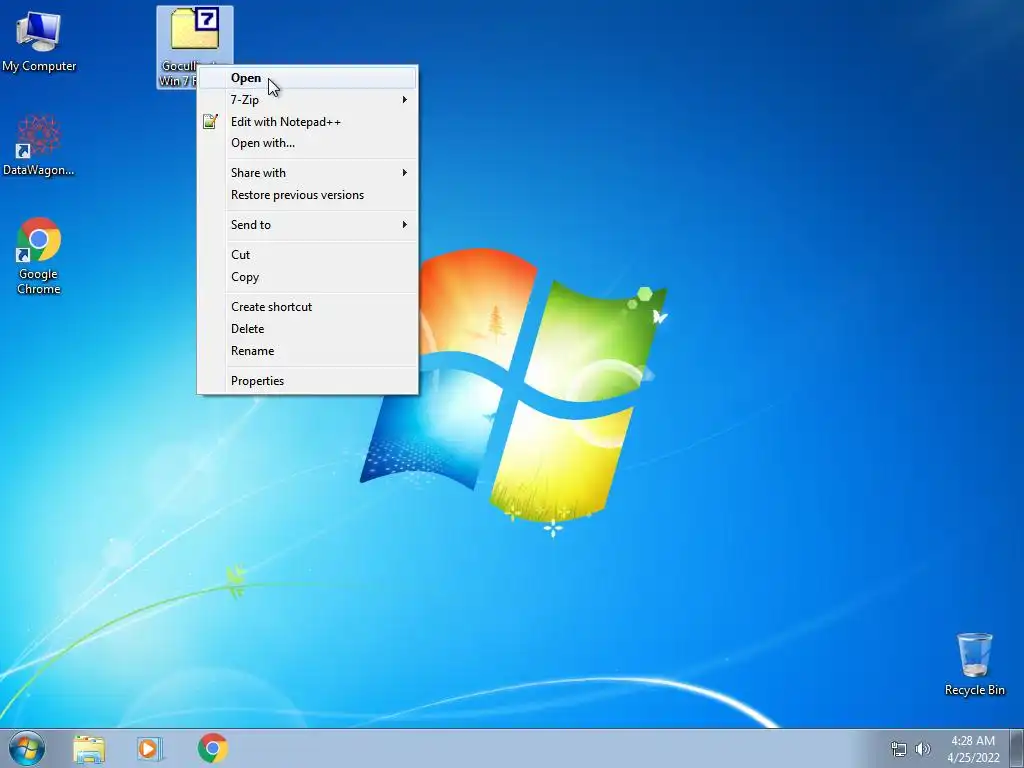The height and width of the screenshot is (768, 1024).
Task: Choose Cut from the context menu
Action: click(307, 255)
